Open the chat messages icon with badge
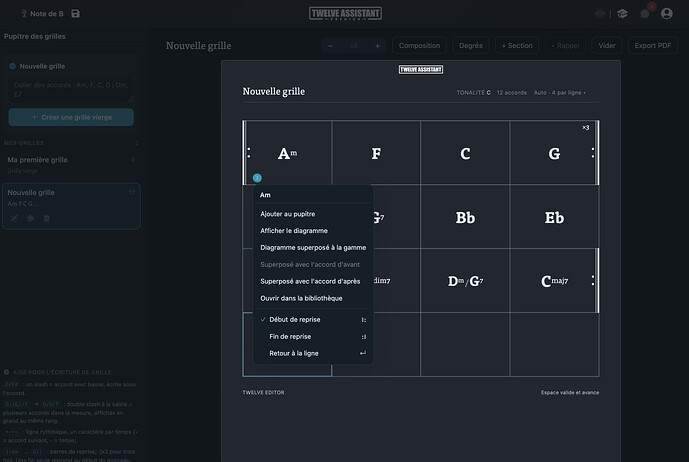 coord(645,14)
